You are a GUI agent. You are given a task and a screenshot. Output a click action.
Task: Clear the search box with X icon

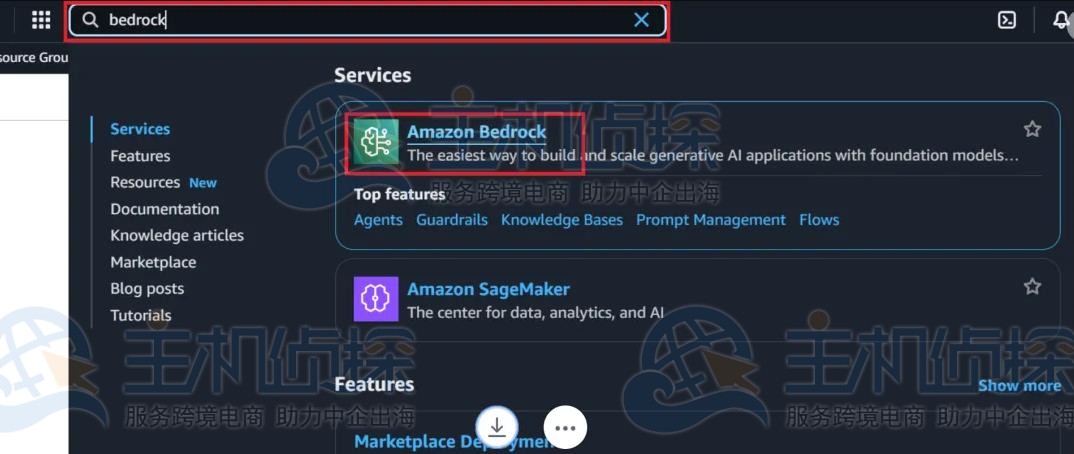(641, 20)
